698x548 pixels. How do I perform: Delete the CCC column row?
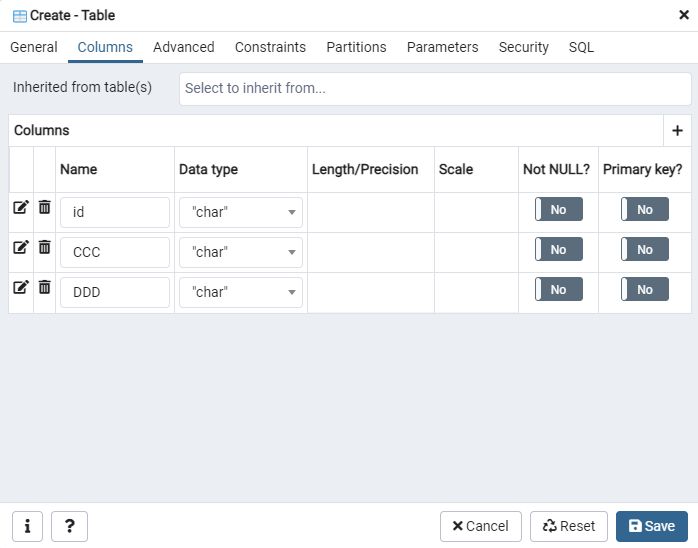[45, 247]
